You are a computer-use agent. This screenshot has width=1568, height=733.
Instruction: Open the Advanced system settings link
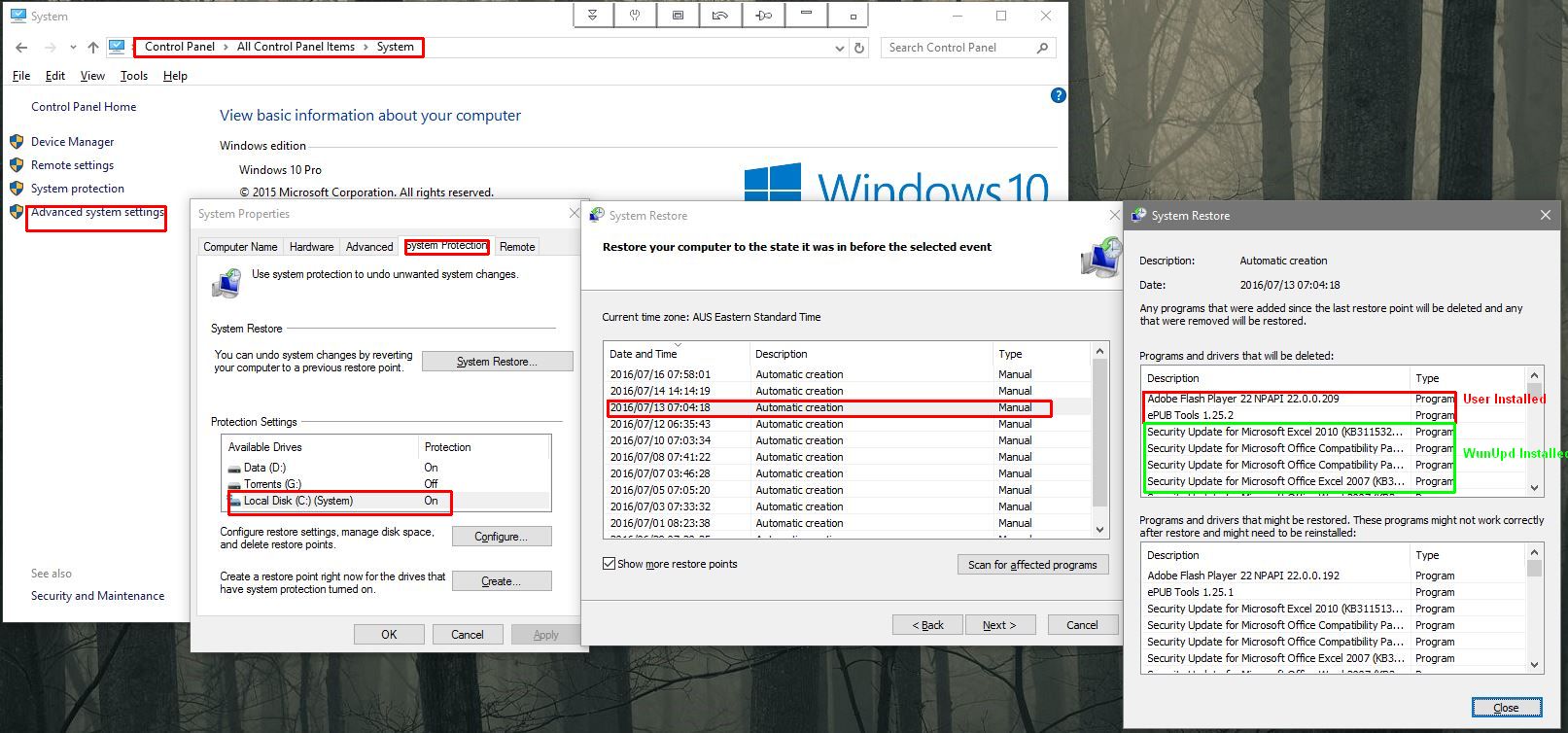(97, 212)
